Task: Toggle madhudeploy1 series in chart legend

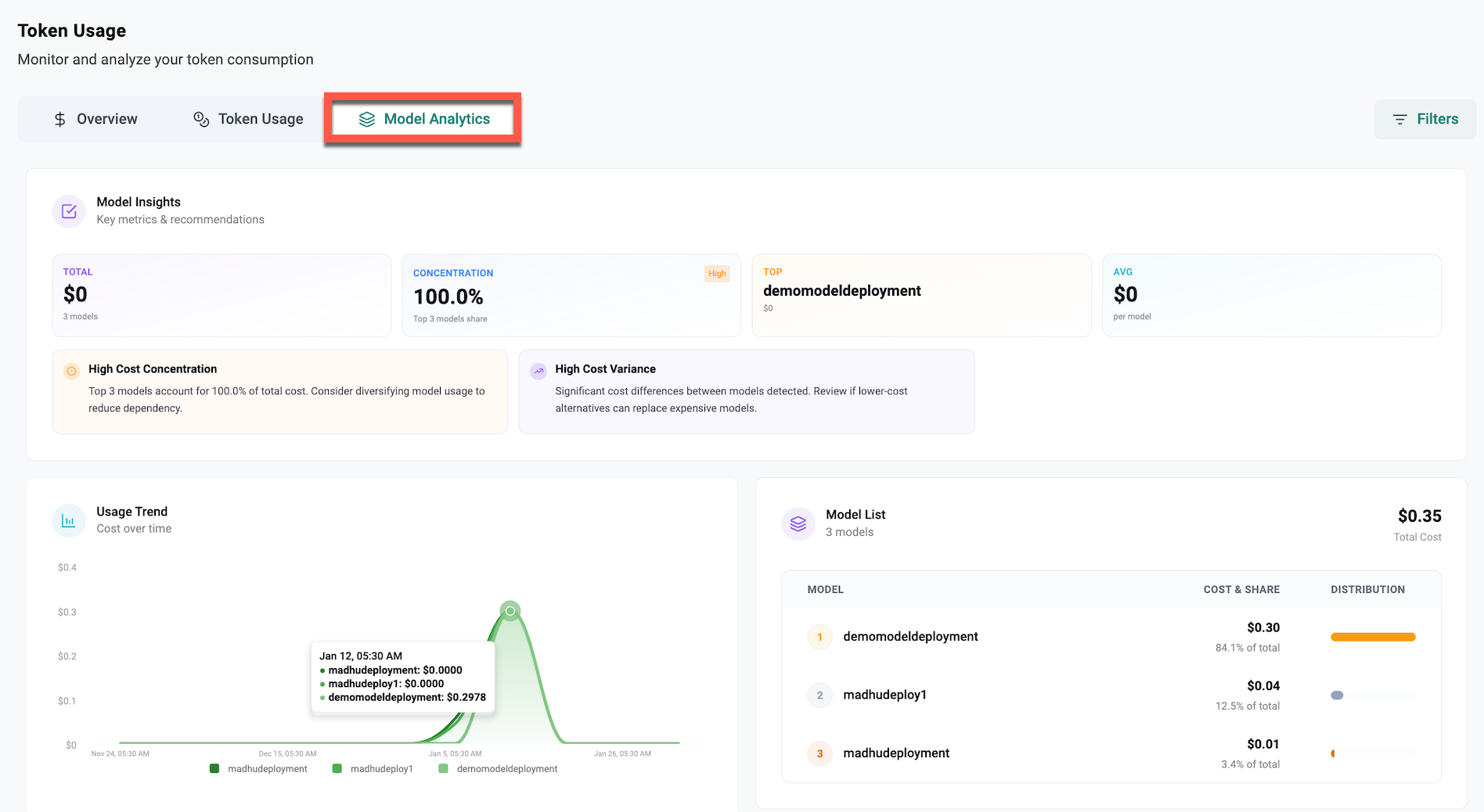Action: 373,769
